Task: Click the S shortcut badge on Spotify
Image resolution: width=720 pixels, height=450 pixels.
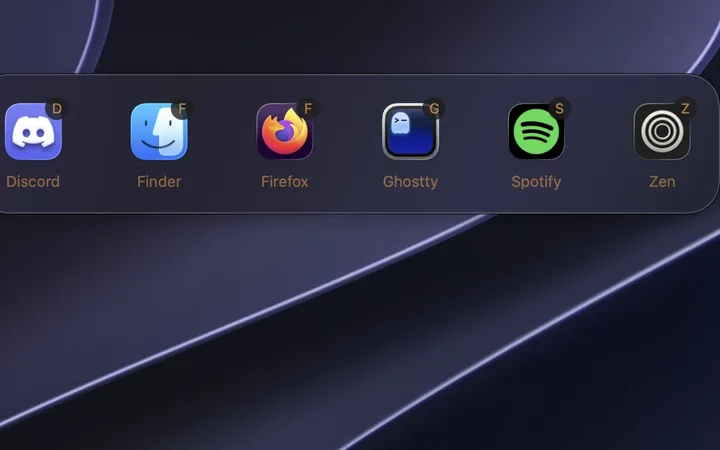Action: pyautogui.click(x=559, y=108)
